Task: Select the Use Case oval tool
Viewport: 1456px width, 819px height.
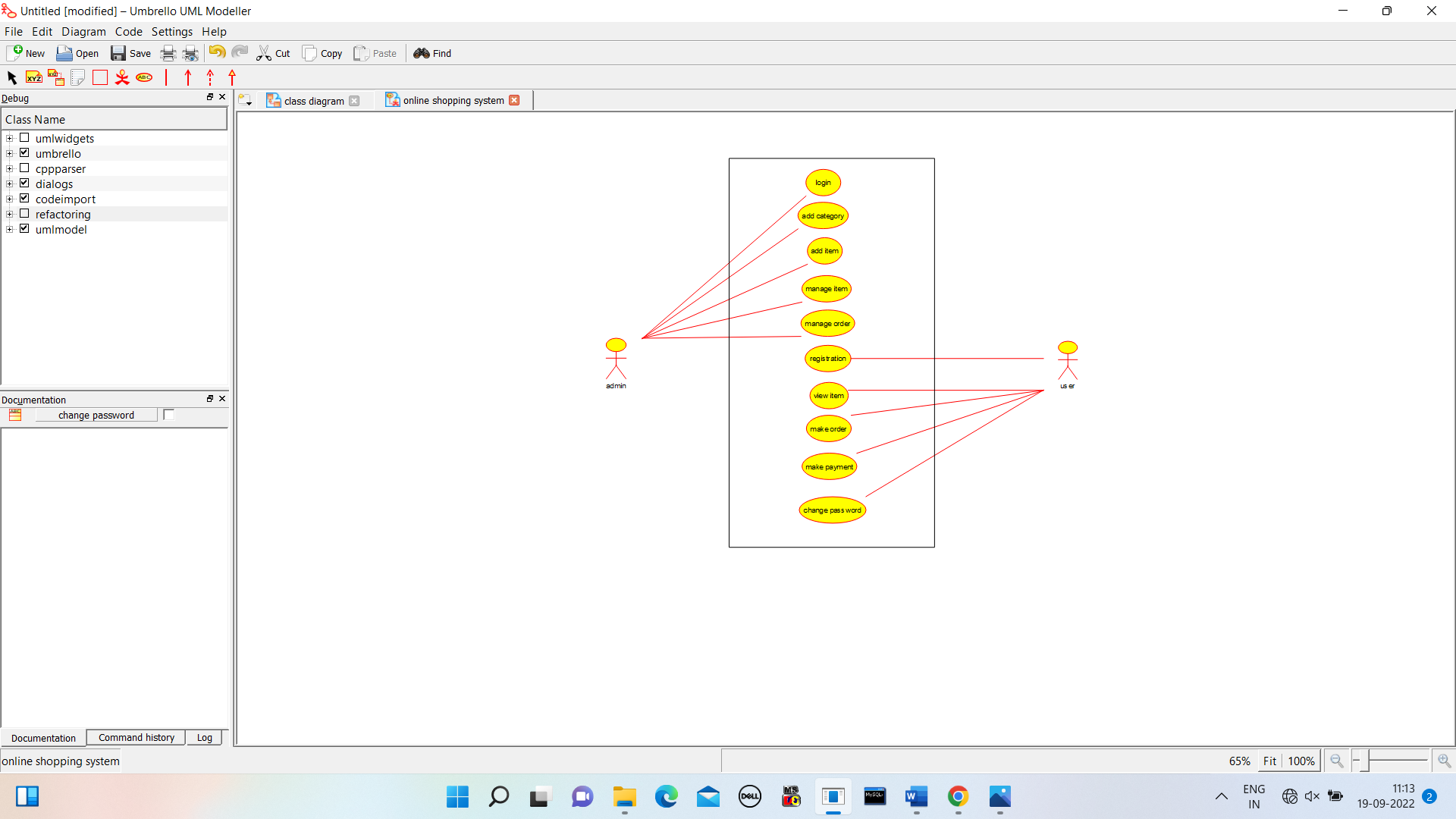Action: click(x=144, y=77)
